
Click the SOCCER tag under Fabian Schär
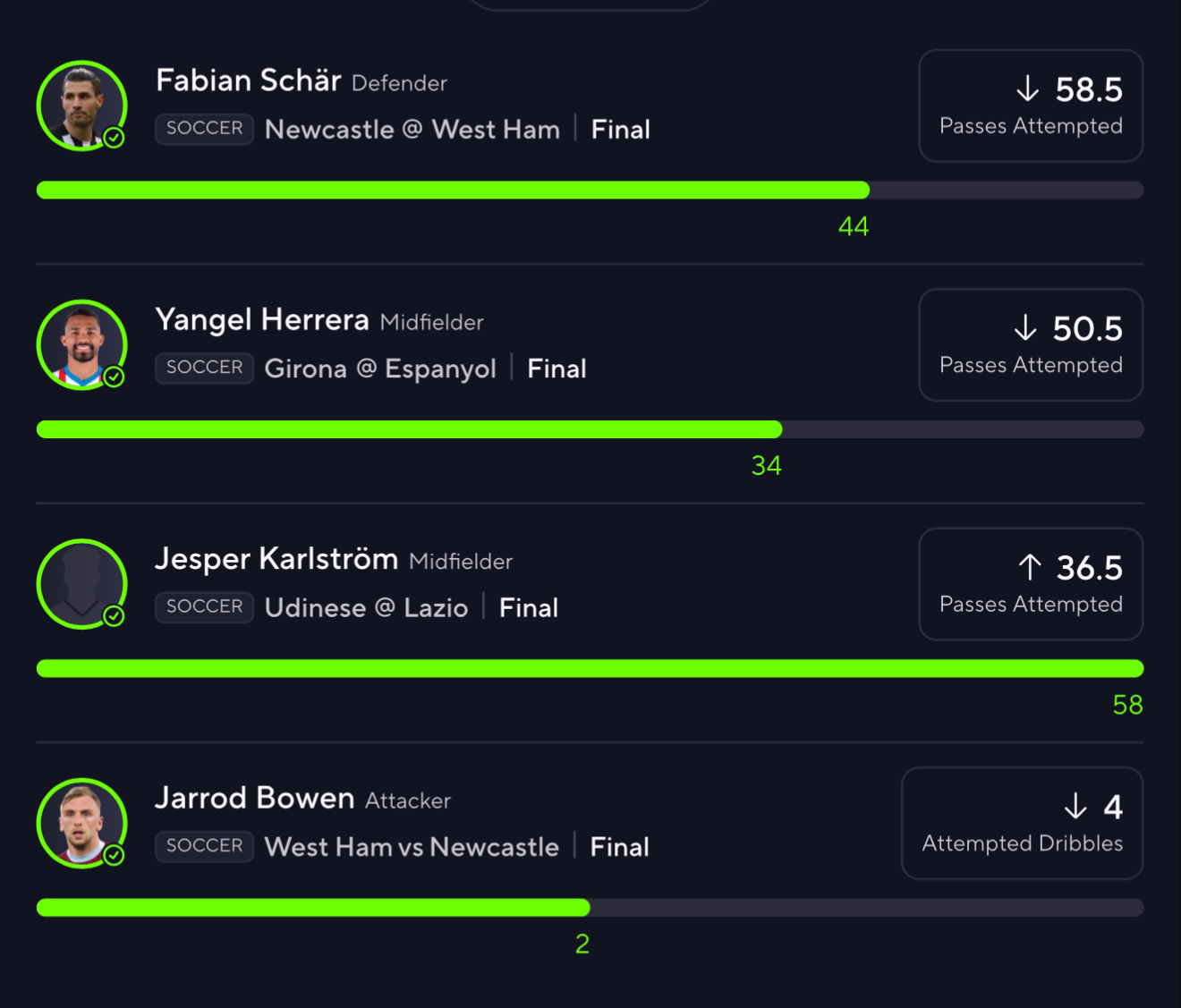point(204,128)
